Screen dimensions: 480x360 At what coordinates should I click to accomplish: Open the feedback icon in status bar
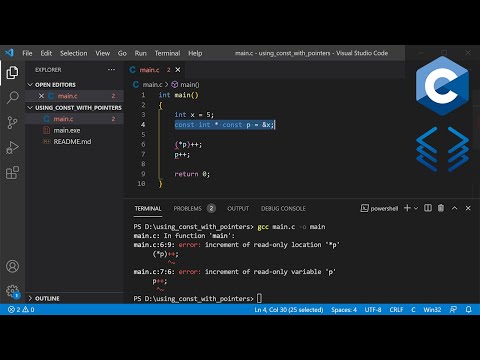tap(453, 310)
